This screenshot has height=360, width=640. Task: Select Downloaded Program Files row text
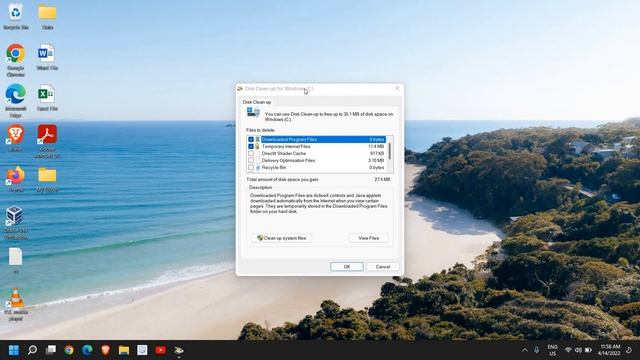click(289, 140)
